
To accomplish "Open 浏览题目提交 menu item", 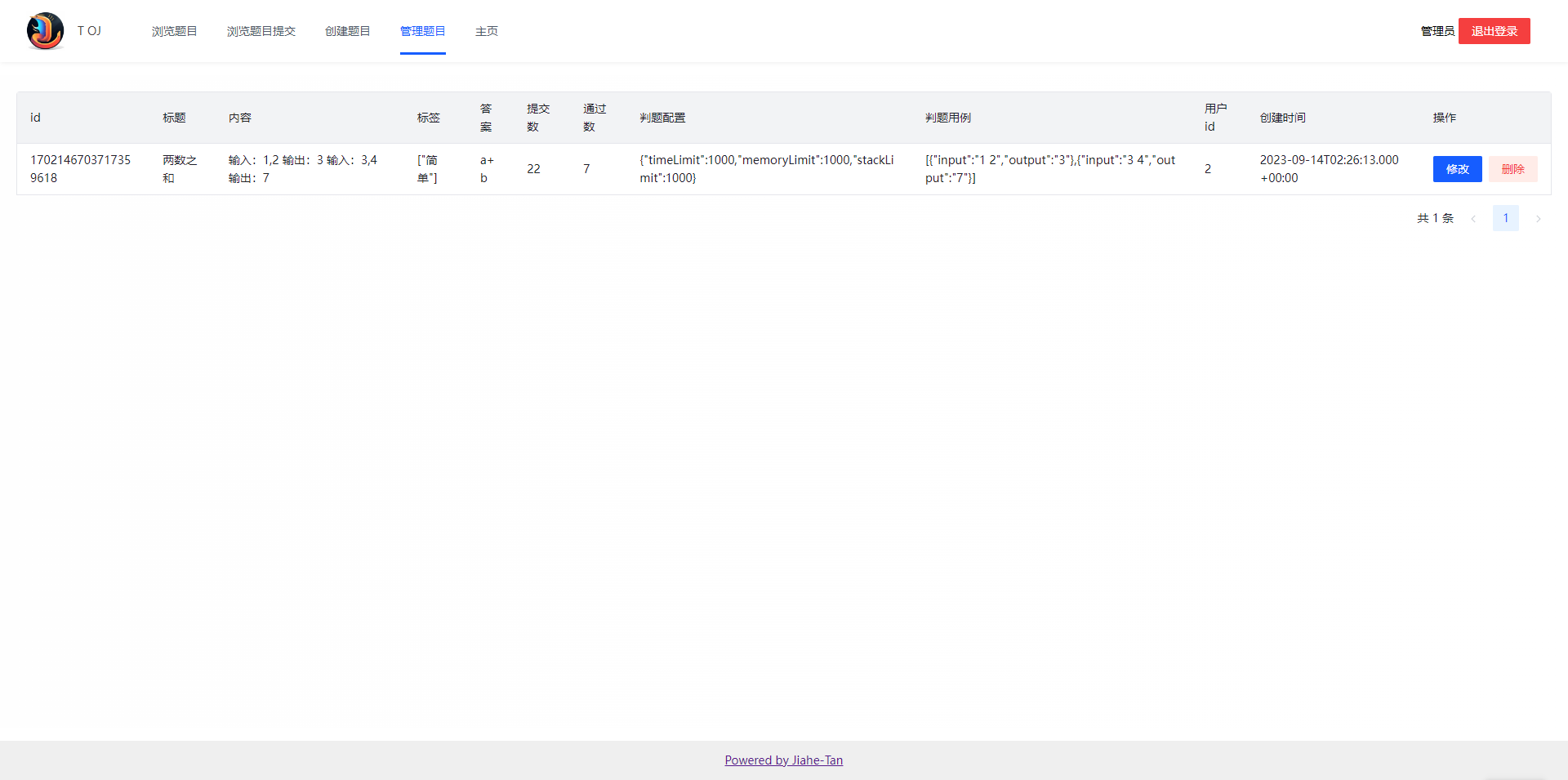I will coord(261,31).
